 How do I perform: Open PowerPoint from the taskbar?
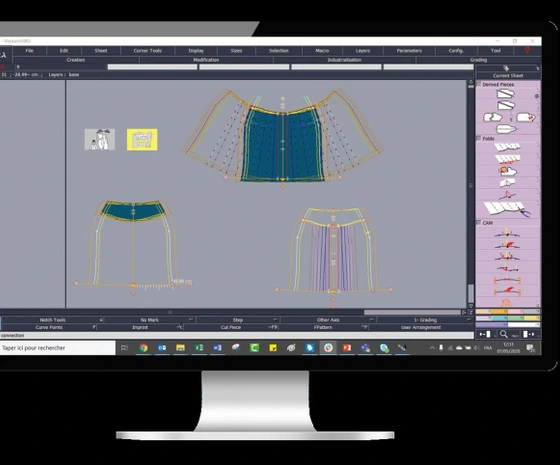pyautogui.click(x=346, y=348)
